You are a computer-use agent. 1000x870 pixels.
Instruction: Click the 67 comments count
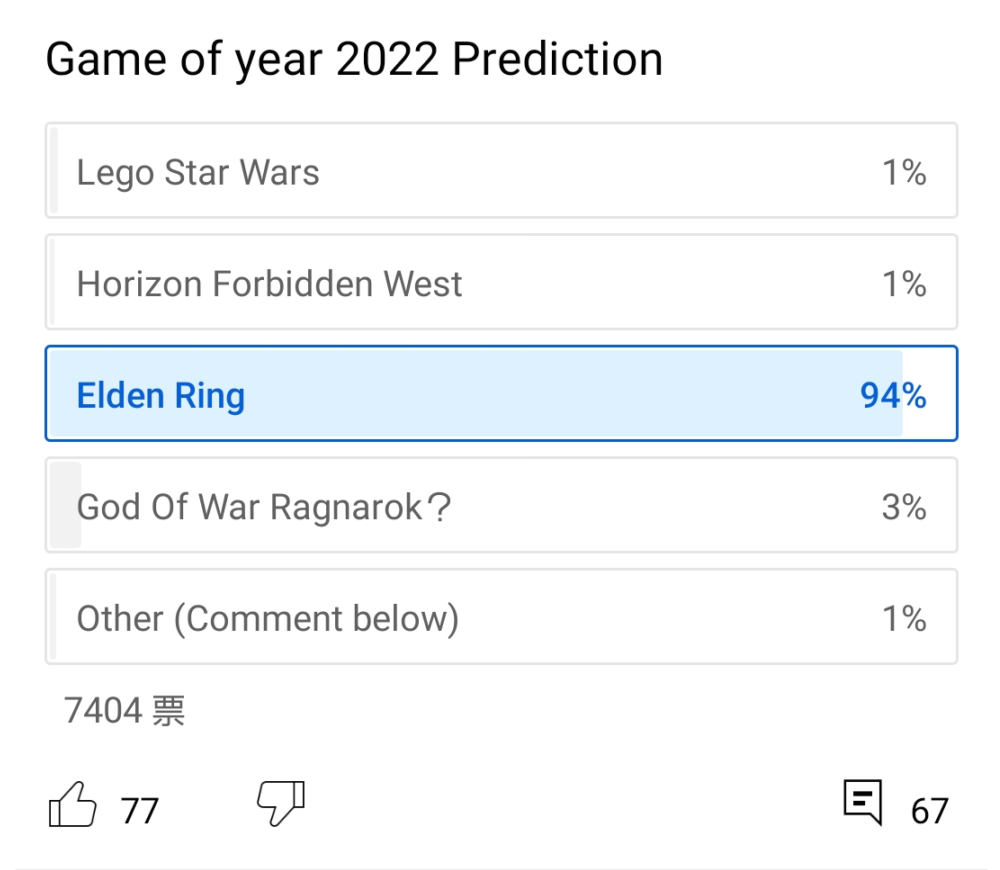pyautogui.click(x=930, y=811)
